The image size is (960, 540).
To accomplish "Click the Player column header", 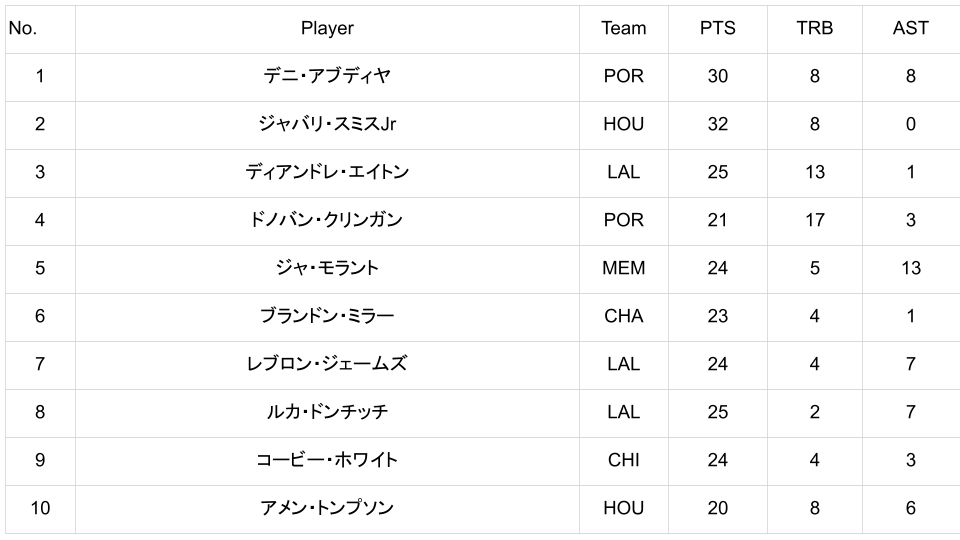I will click(327, 29).
